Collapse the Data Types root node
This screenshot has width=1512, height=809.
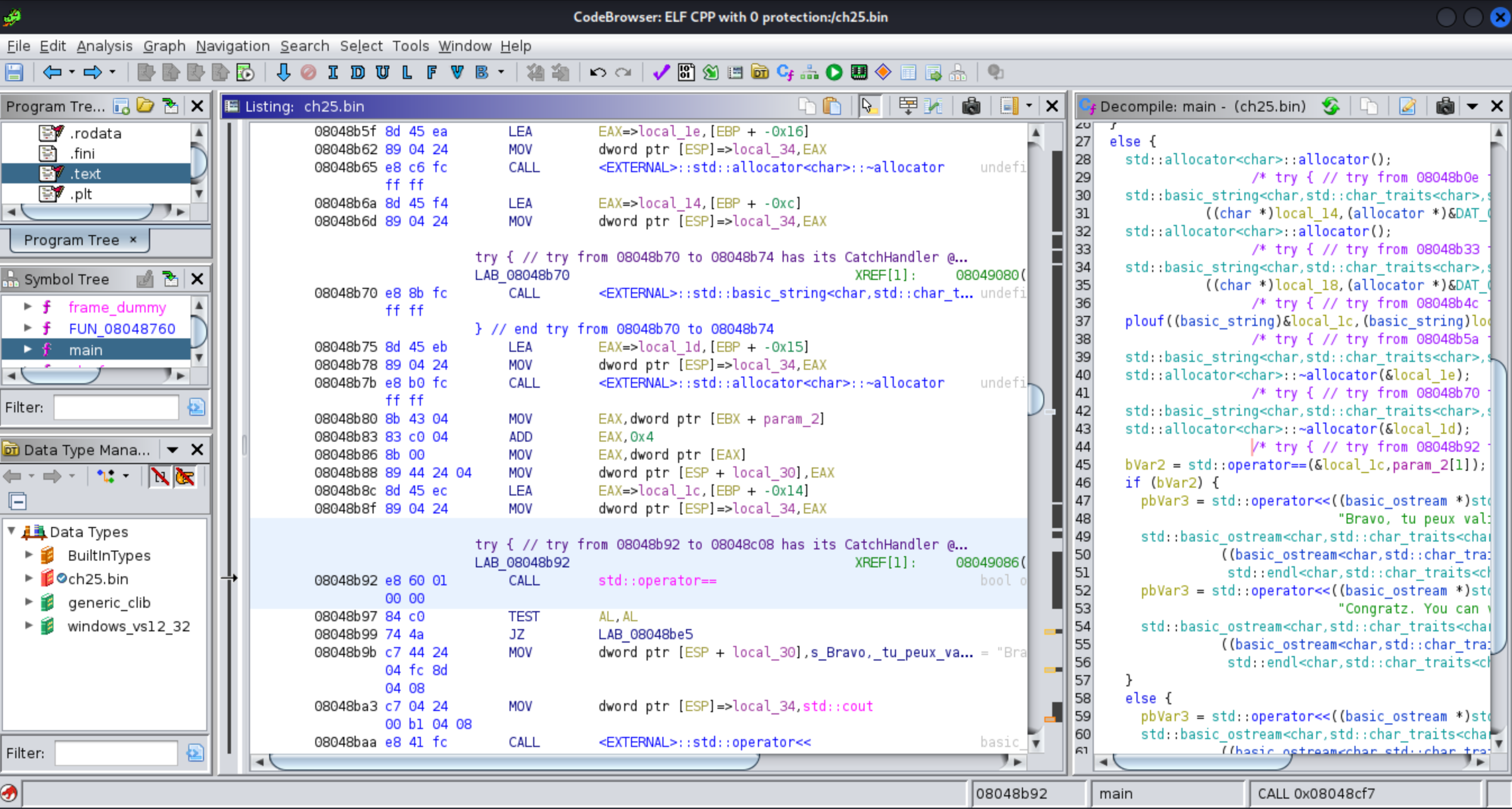click(11, 531)
